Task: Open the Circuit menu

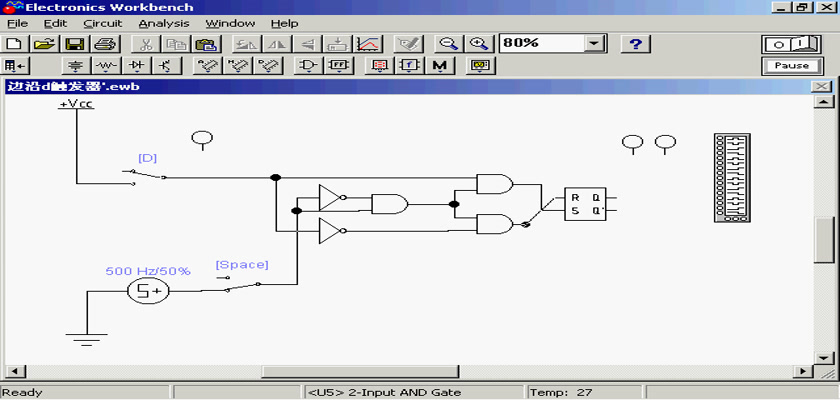Action: [x=103, y=24]
